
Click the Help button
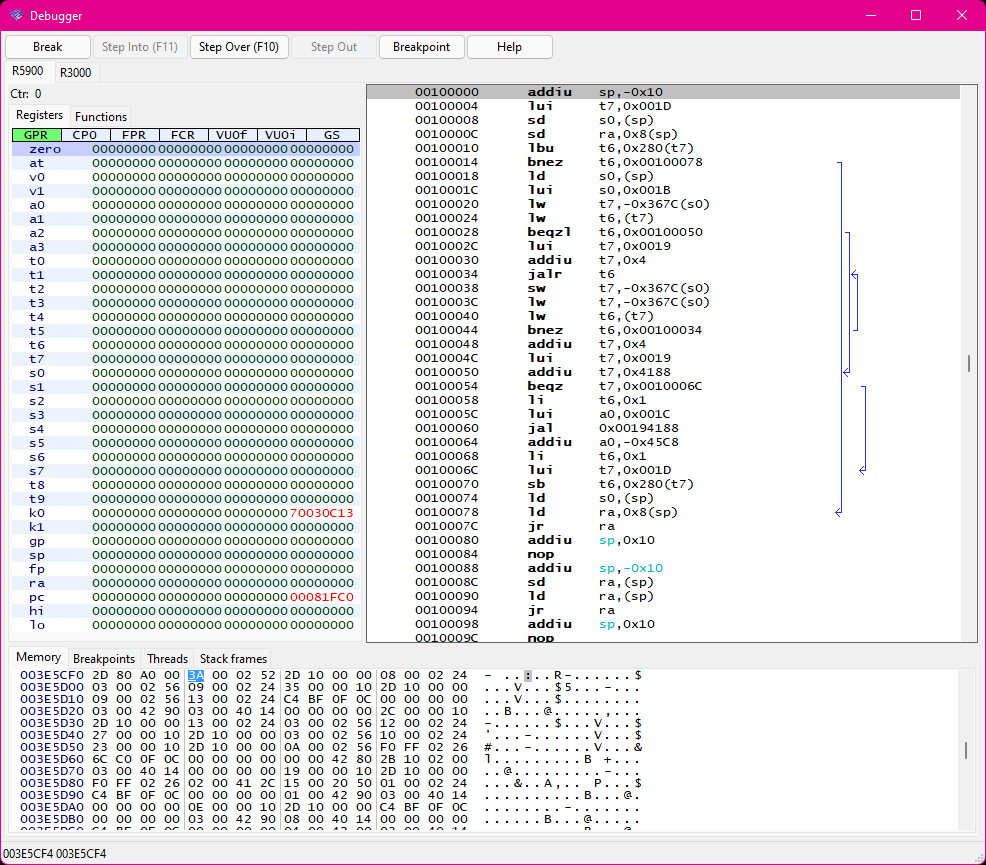(x=509, y=47)
